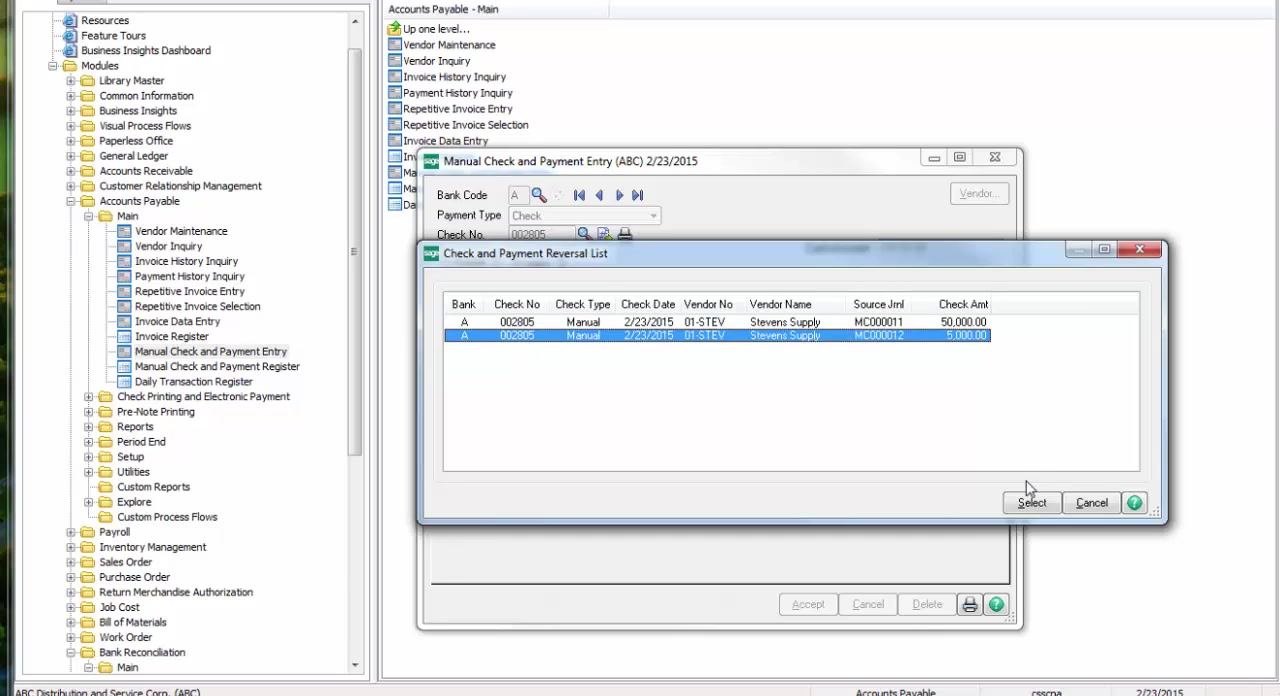Click the Resources web page icon in tree
This screenshot has height=696, width=1280.
point(70,20)
